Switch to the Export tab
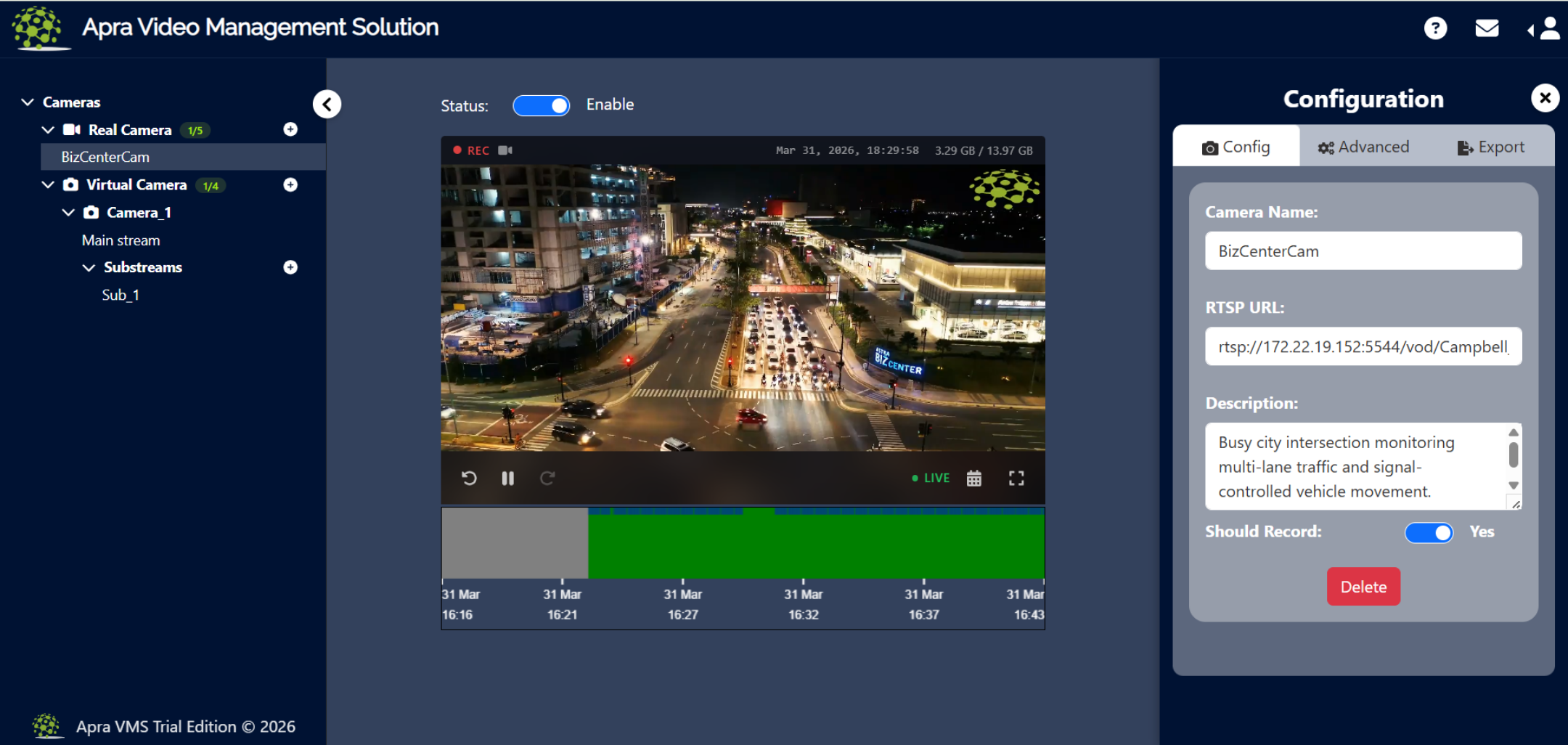Viewport: 1568px width, 745px height. pos(1491,147)
